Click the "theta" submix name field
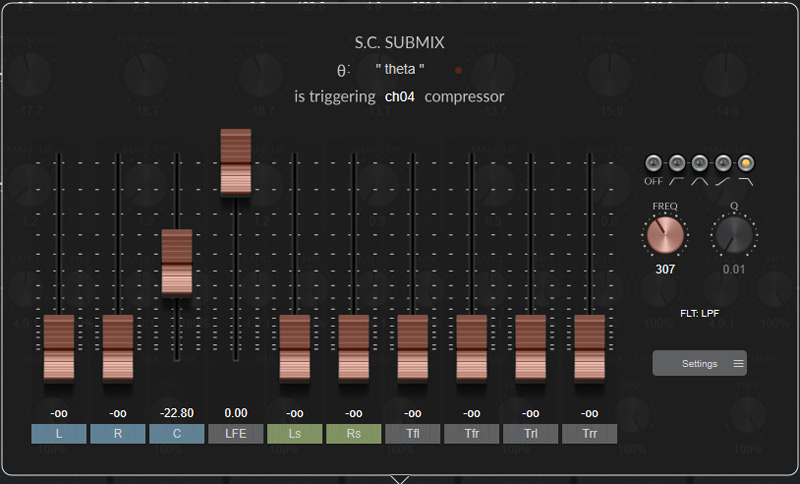800x484 pixels. point(400,68)
